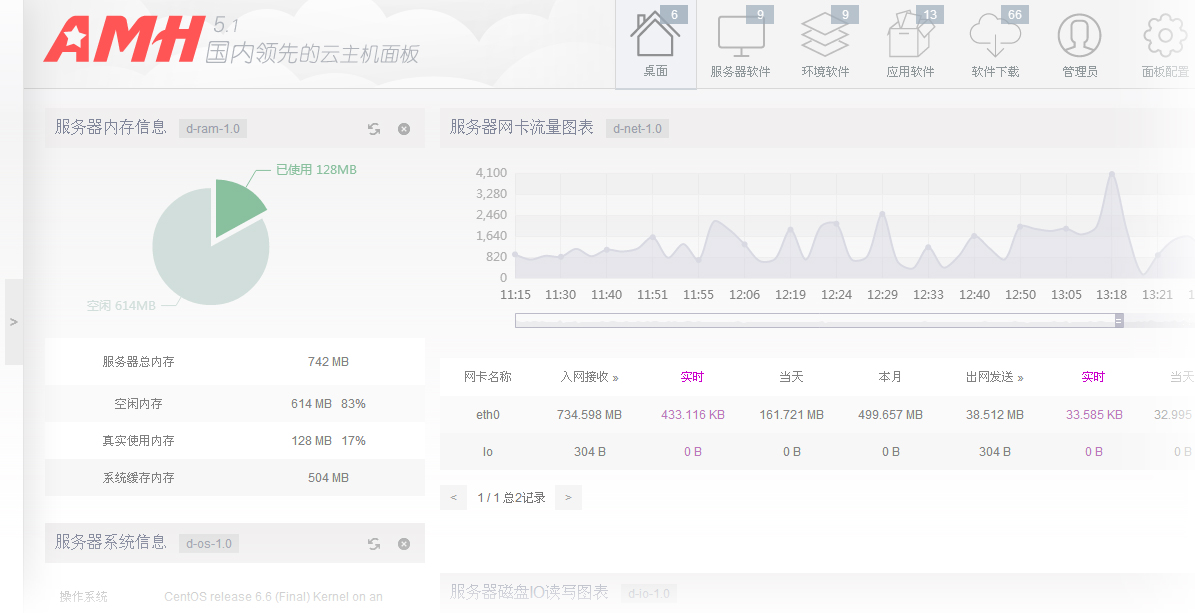This screenshot has width=1195, height=613.
Task: Refresh the 服务器系统信息 panel
Action: click(x=374, y=544)
